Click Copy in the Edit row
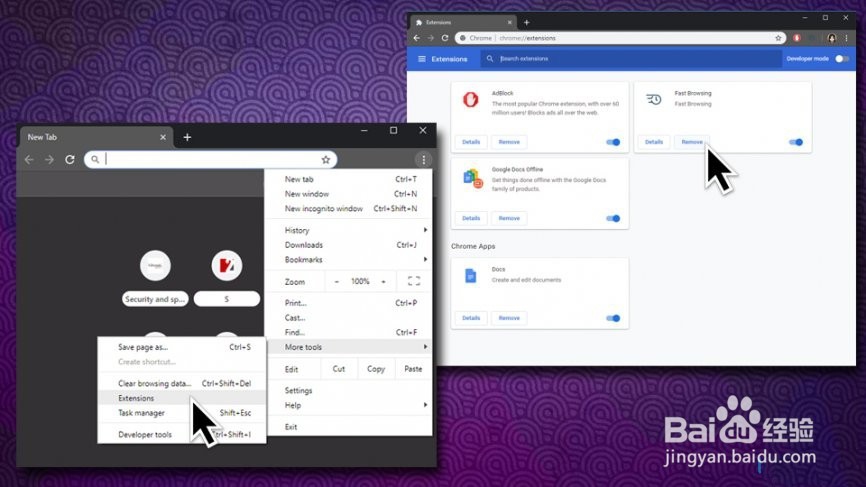The image size is (866, 487). pyautogui.click(x=376, y=369)
